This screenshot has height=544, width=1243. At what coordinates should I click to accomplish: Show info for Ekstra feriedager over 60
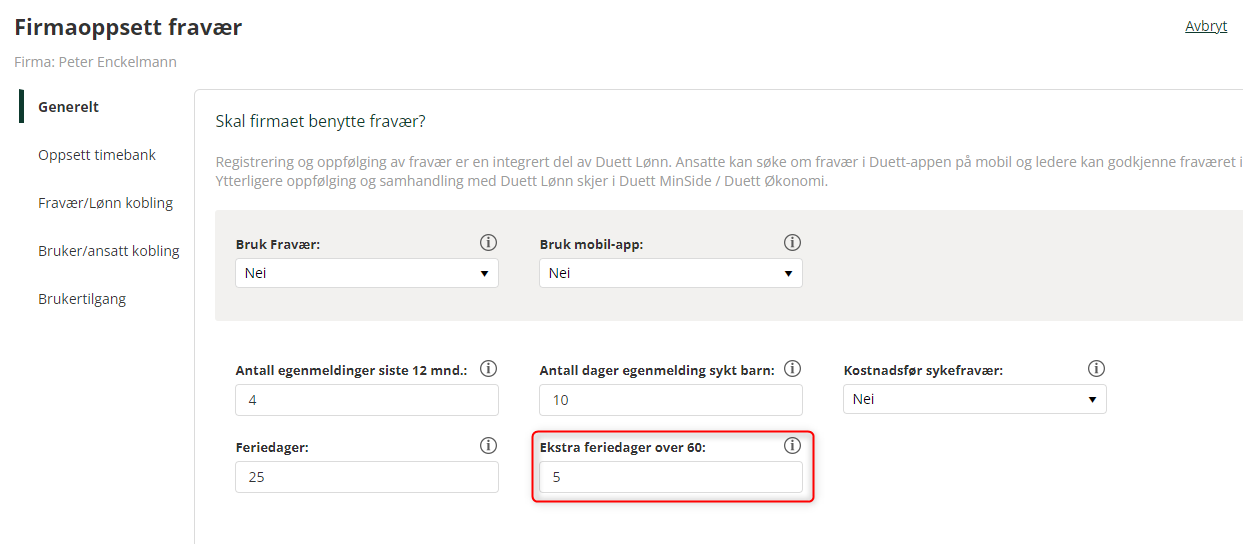click(792, 446)
